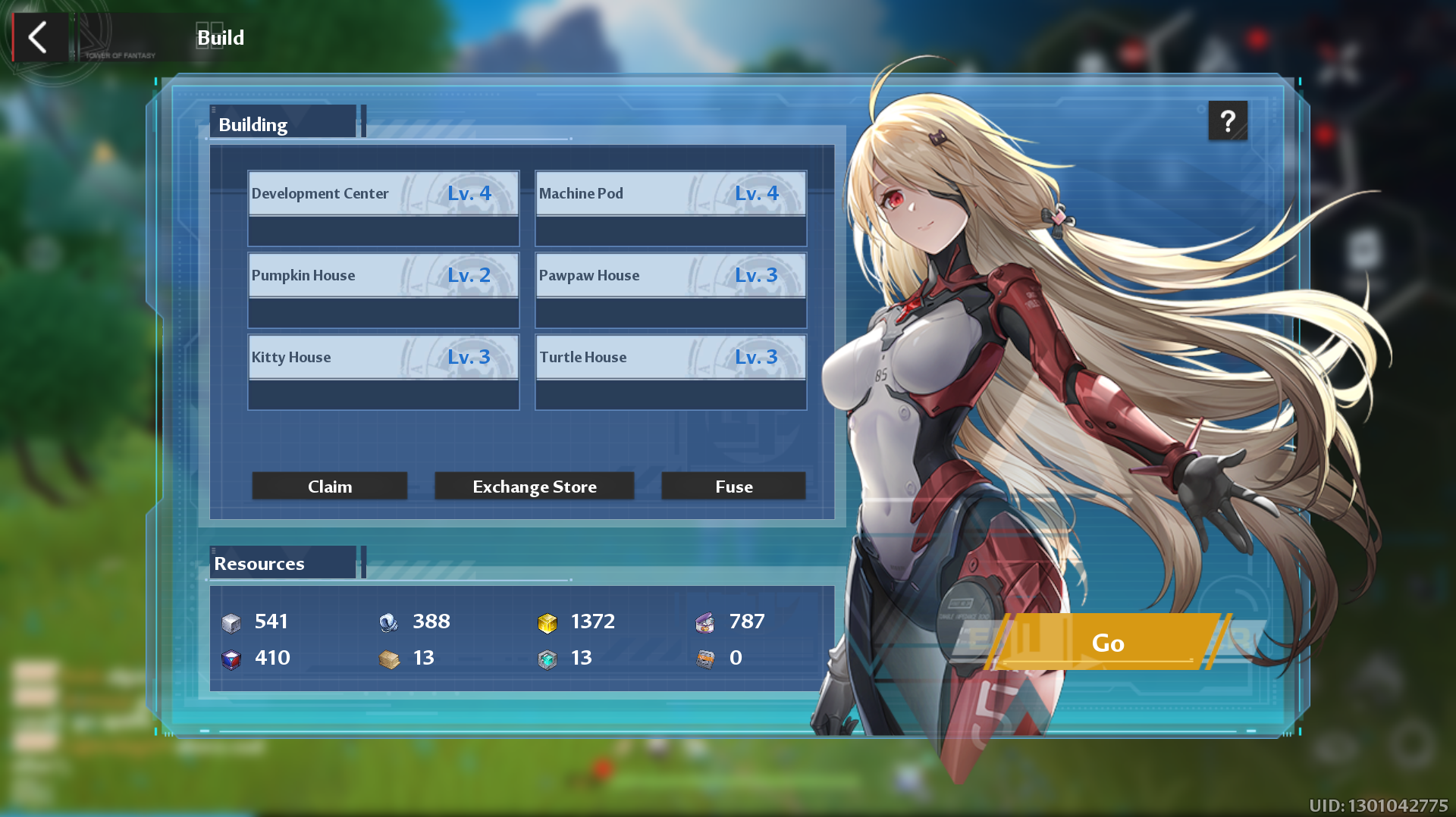Open the Development Center building card

pyautogui.click(x=383, y=208)
